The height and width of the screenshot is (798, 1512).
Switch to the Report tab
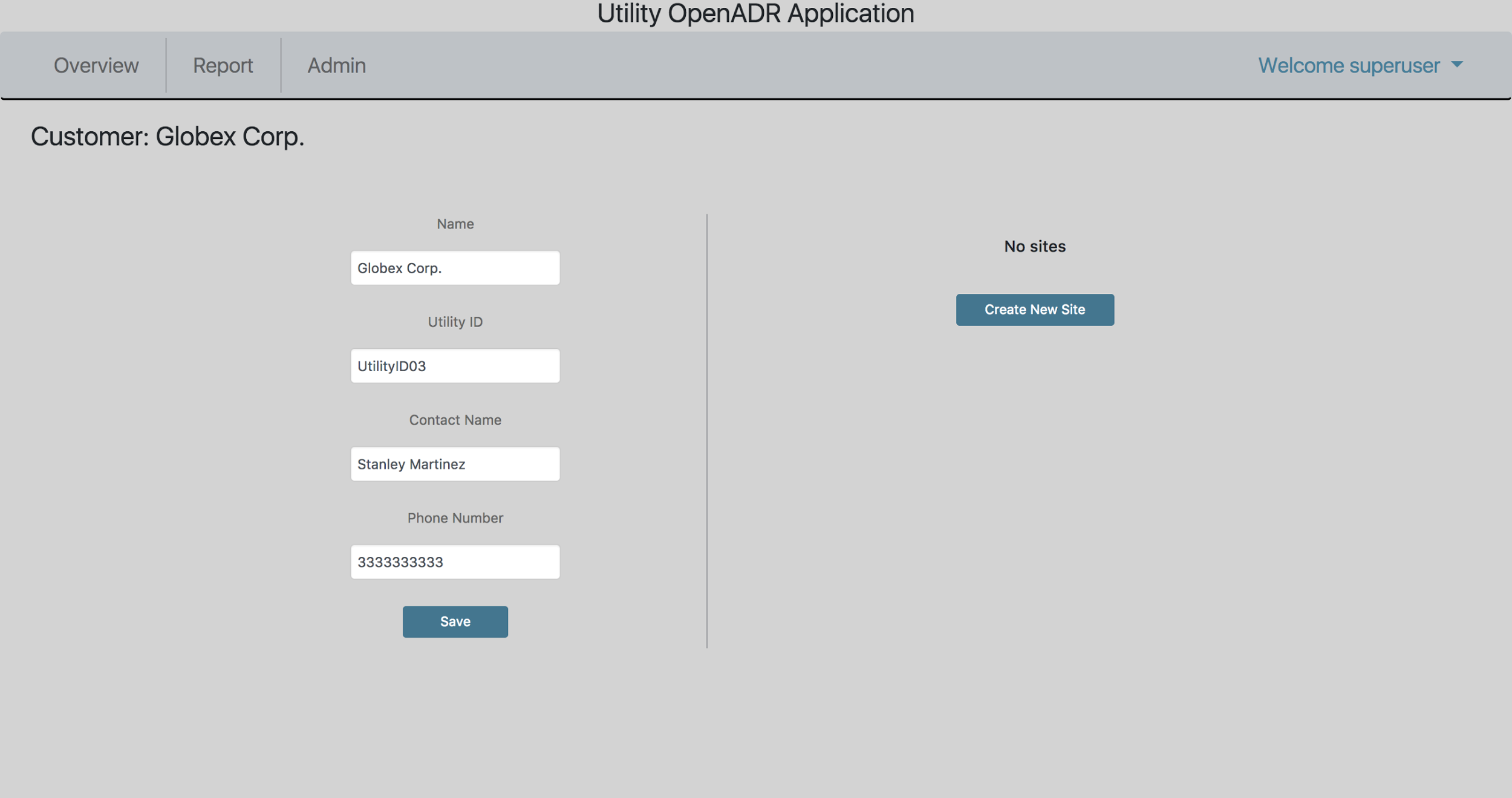coord(223,65)
